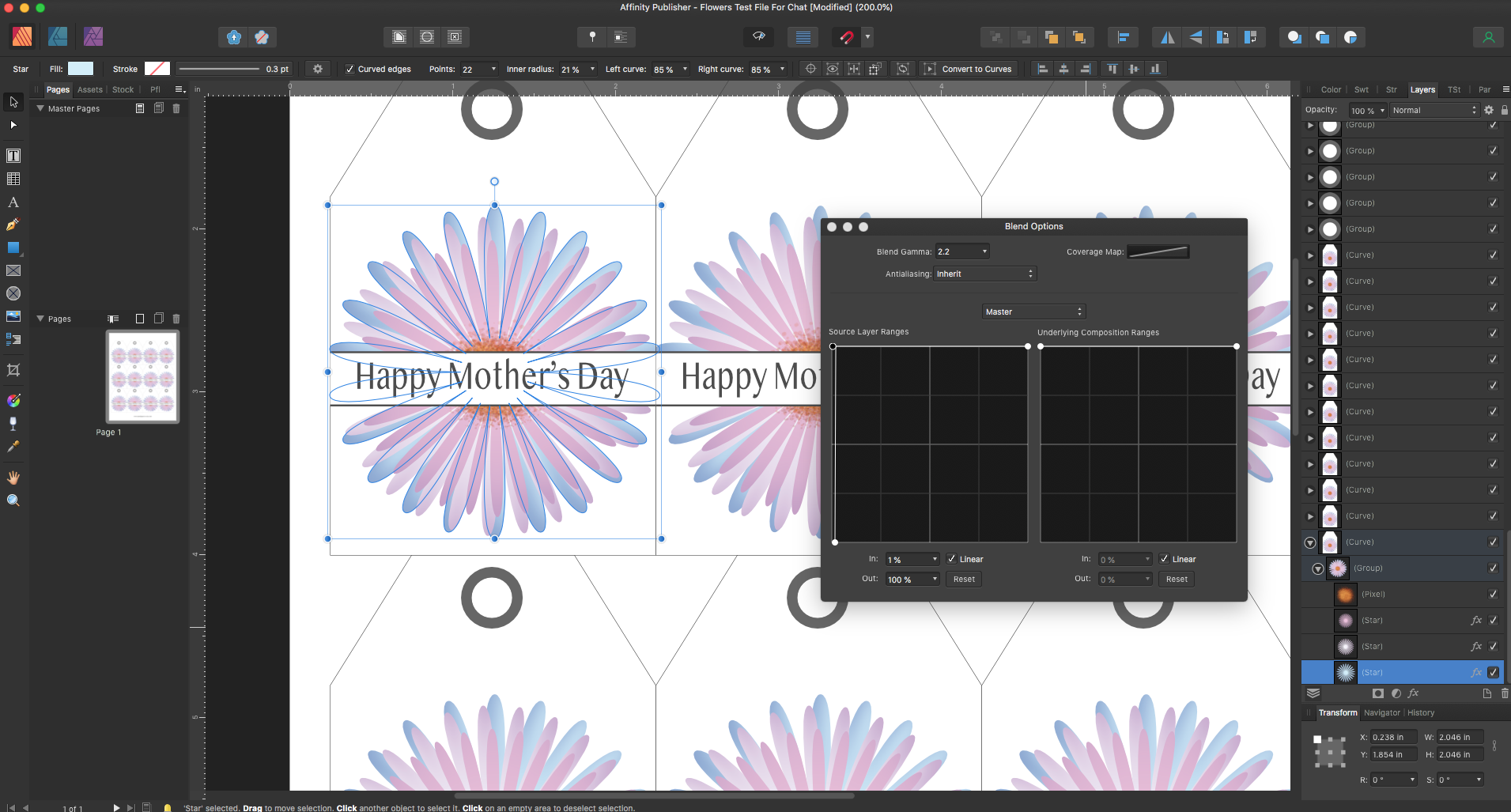
Task: Select the Zoom tool
Action: 13,500
